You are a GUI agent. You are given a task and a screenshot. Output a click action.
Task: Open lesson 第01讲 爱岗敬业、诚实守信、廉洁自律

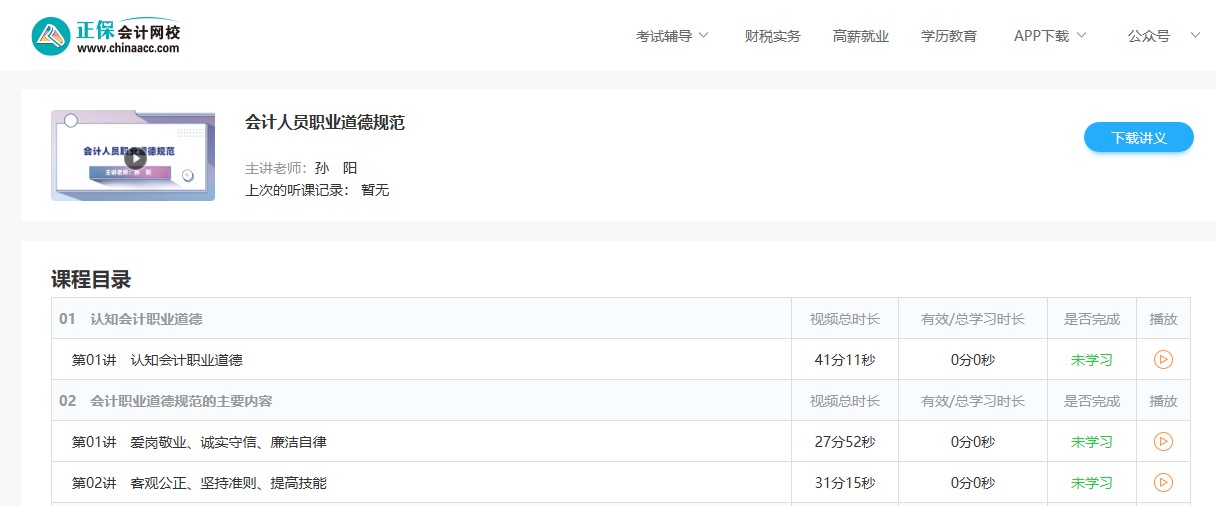point(199,441)
